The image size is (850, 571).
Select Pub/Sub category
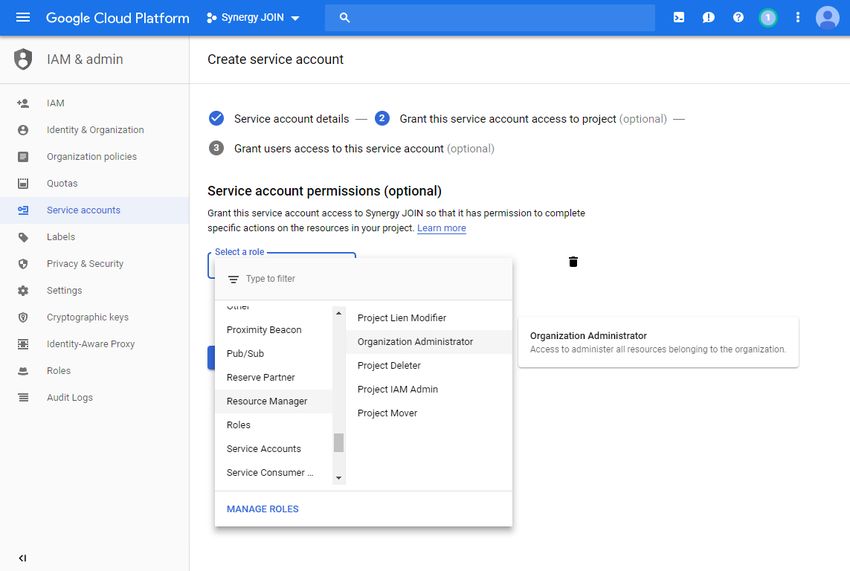[x=274, y=354]
